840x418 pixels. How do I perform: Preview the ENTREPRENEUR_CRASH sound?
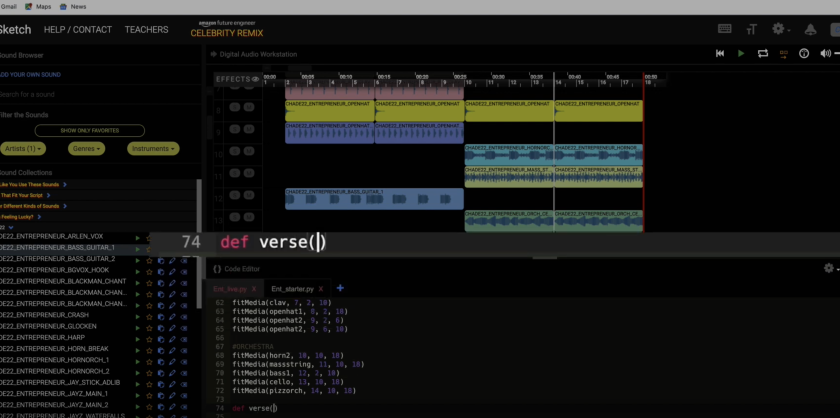138,314
